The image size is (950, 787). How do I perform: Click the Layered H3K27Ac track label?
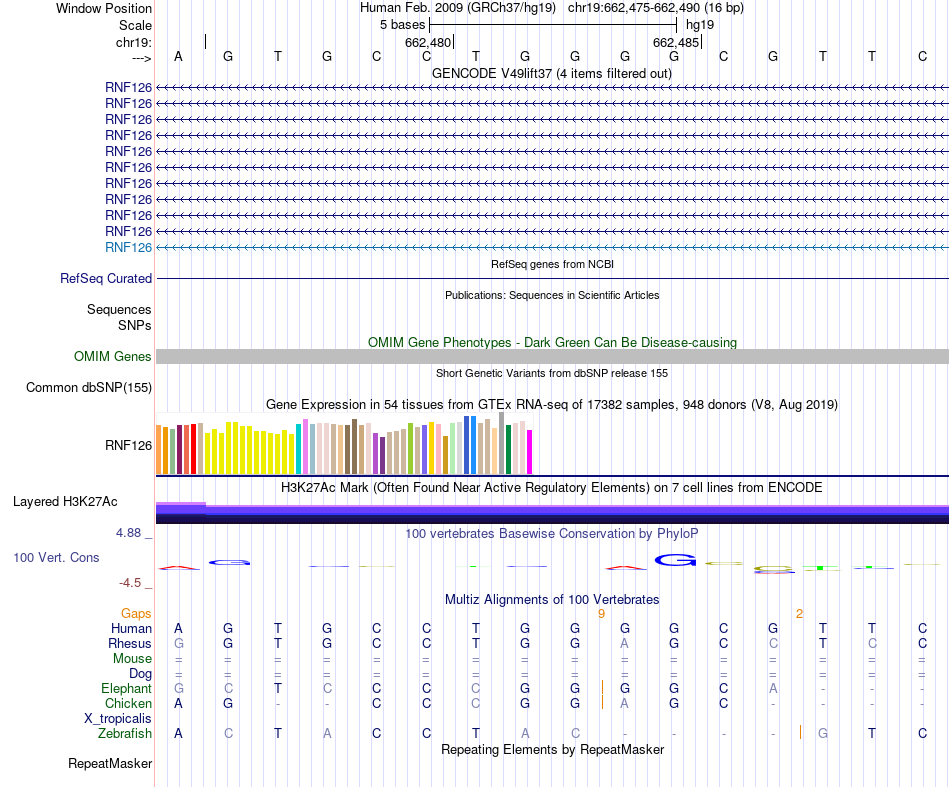coord(65,502)
